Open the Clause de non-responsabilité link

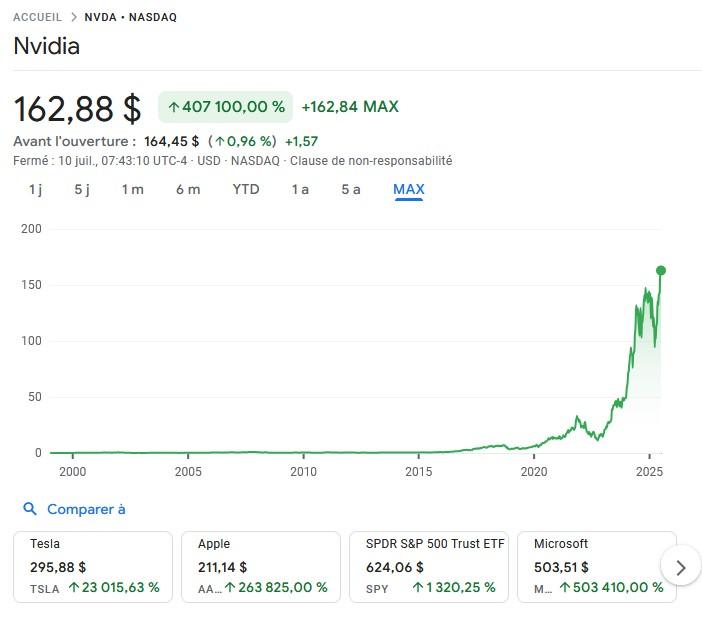click(x=371, y=161)
